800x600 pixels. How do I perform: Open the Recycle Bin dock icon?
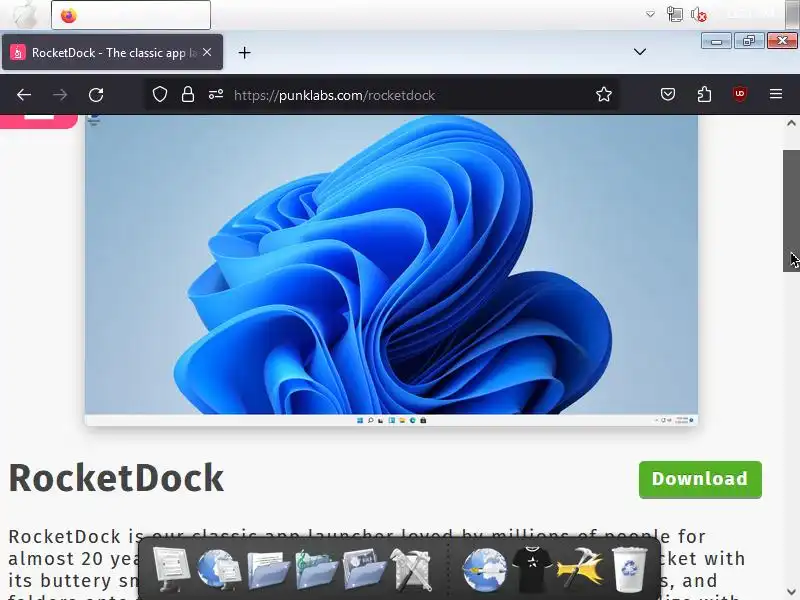click(x=629, y=568)
